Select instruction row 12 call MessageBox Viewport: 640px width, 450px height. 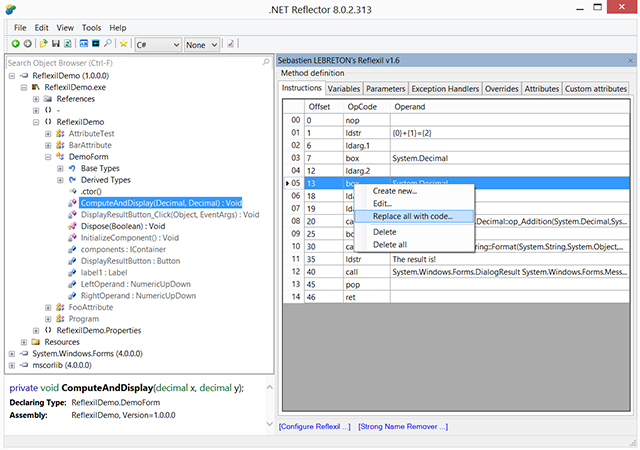click(456, 272)
